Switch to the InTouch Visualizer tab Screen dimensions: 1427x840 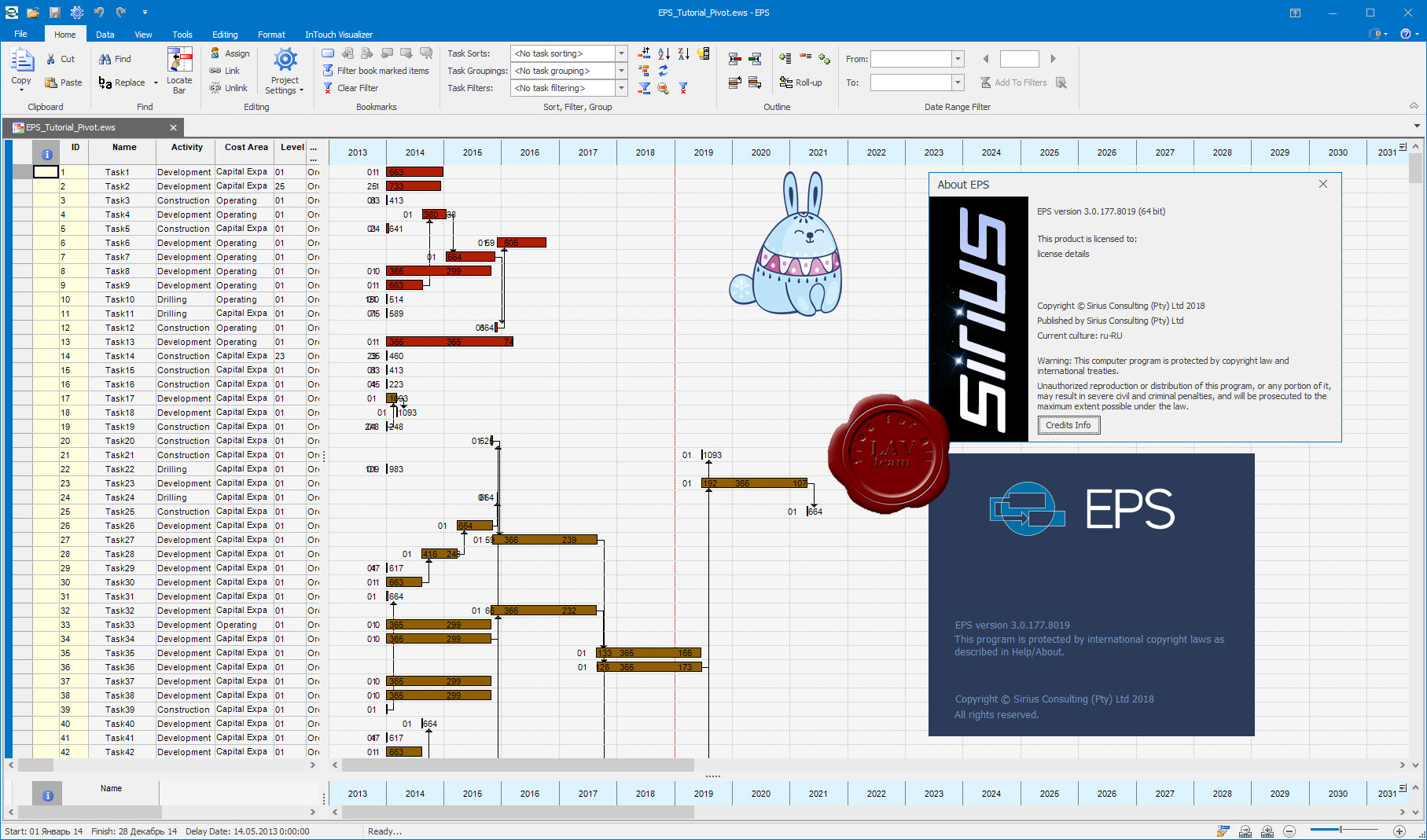pos(339,35)
